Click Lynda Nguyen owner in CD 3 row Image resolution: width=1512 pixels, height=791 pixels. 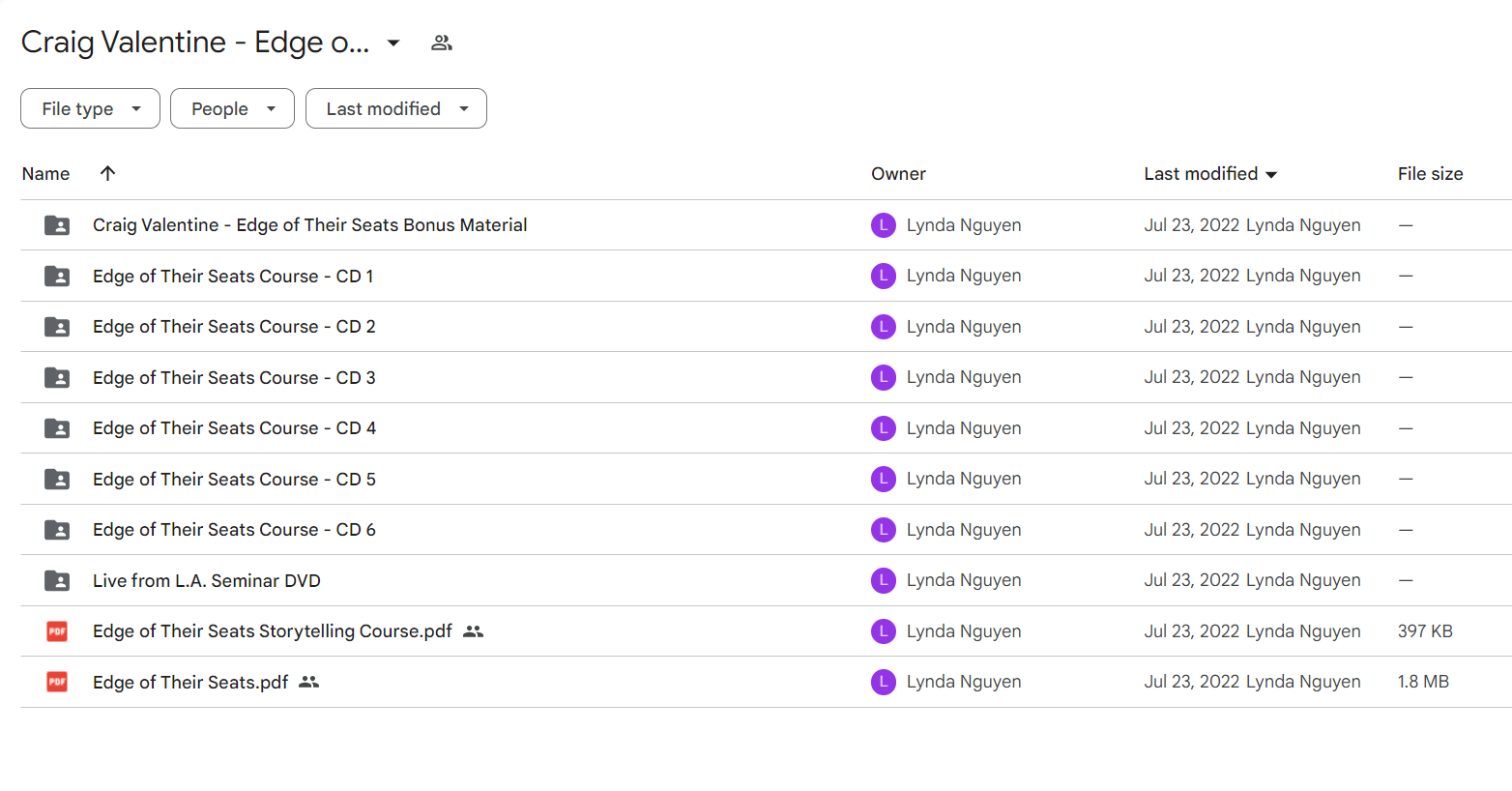(x=964, y=377)
